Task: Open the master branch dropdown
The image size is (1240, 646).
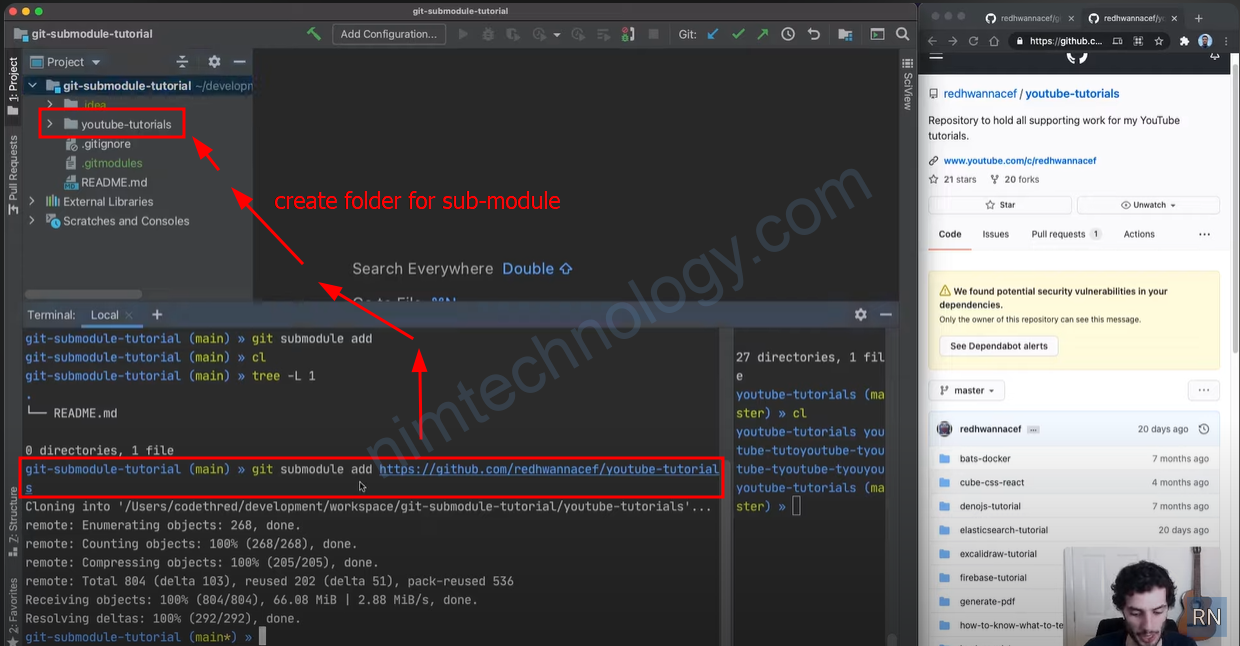Action: click(x=967, y=390)
